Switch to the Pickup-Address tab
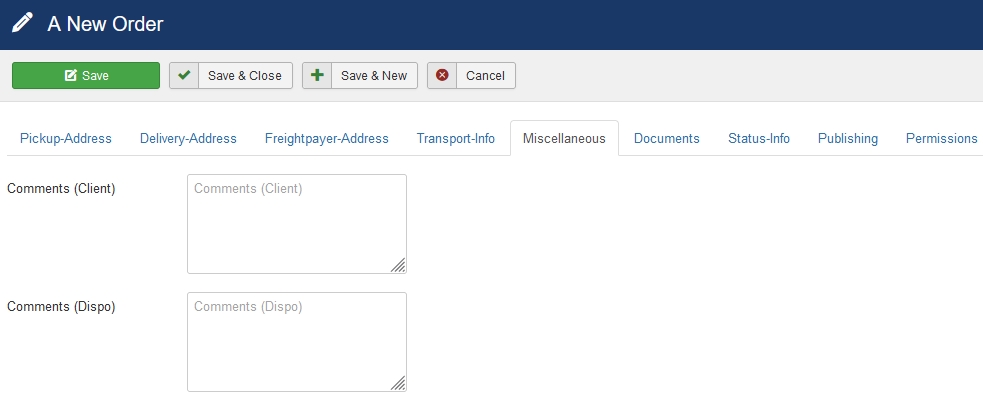The height and width of the screenshot is (408, 983). 66,139
